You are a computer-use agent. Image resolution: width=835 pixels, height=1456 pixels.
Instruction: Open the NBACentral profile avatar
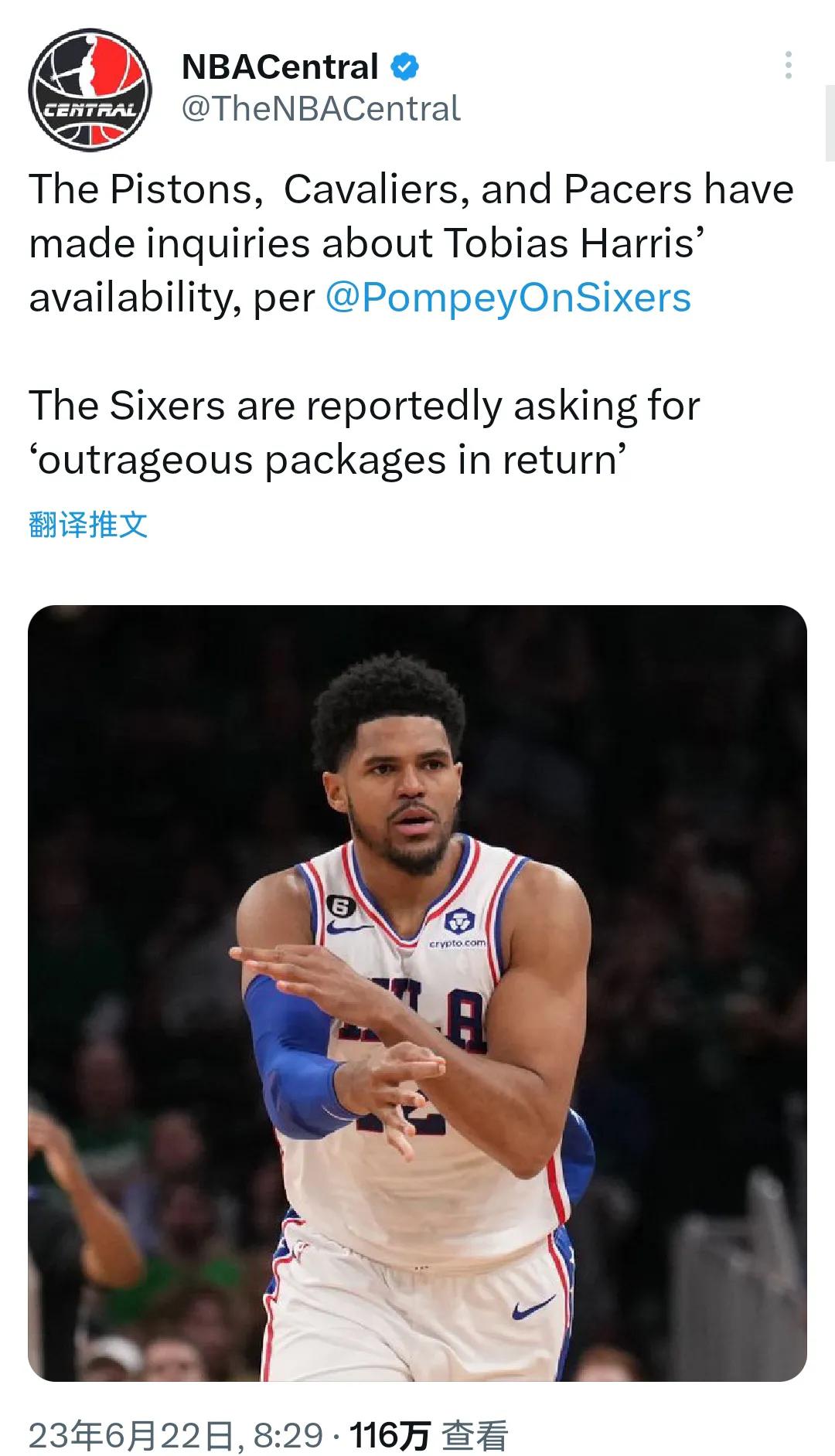[89, 90]
